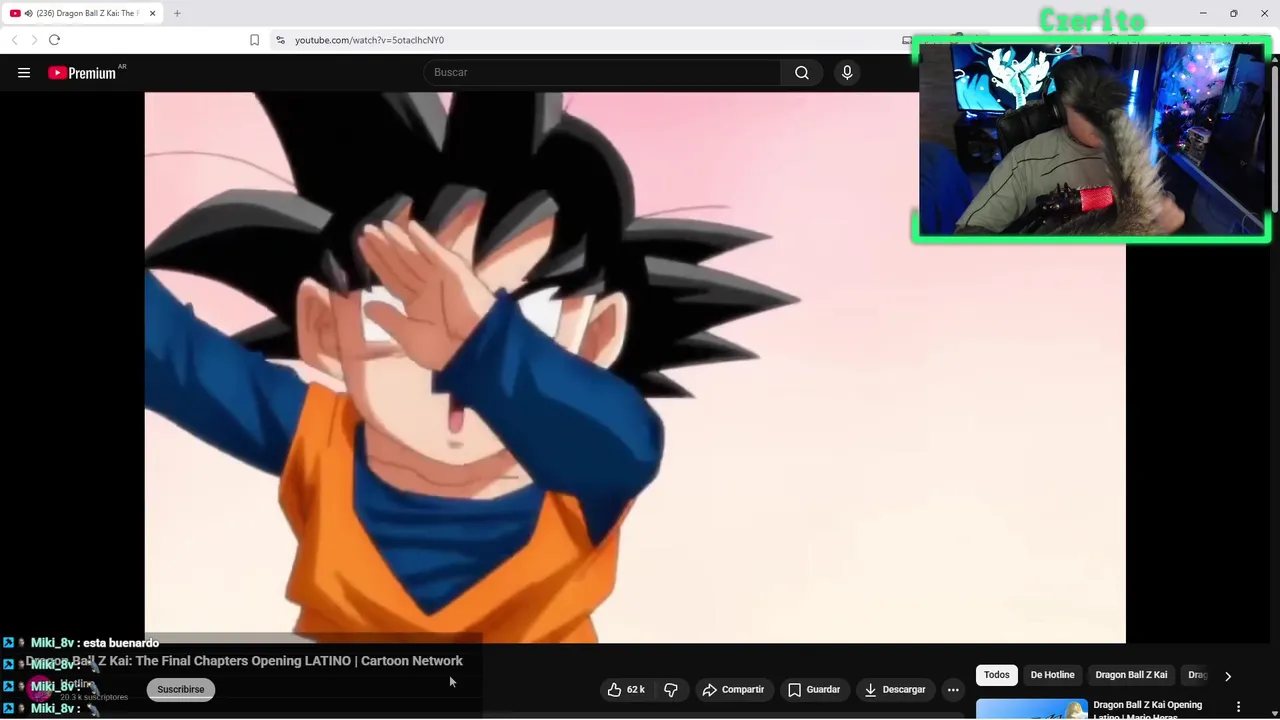Close the Dragon Ball Z Kai tab
This screenshot has height=720, width=1280.
(x=152, y=13)
